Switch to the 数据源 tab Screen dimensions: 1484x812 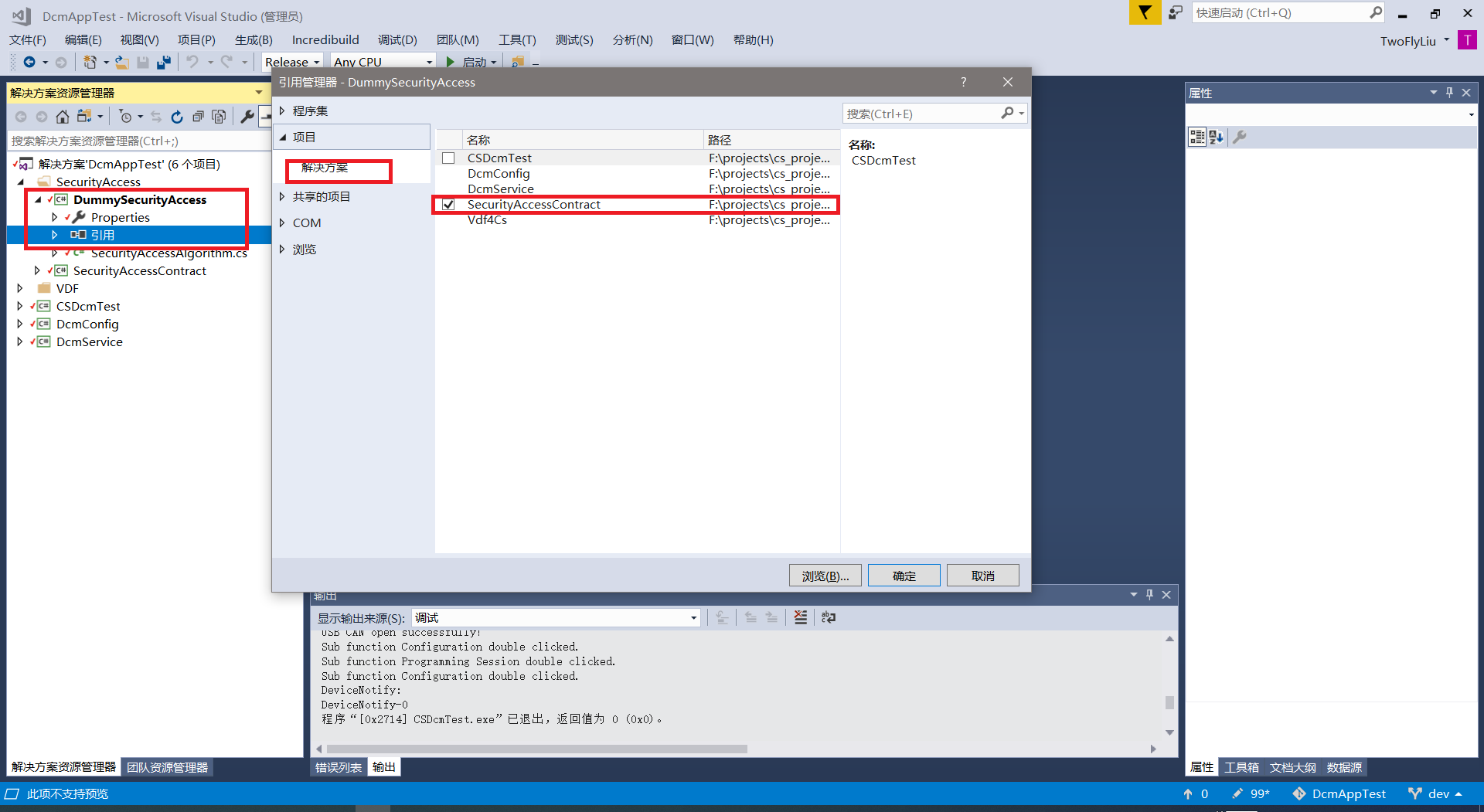click(1344, 767)
